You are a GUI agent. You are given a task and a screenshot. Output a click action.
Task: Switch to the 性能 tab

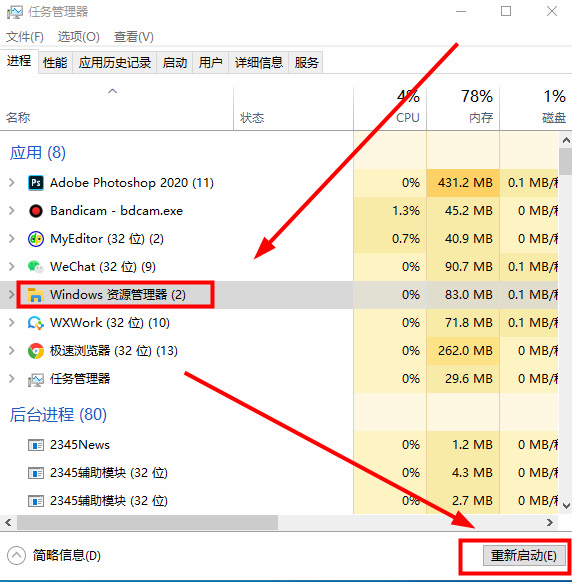point(55,62)
